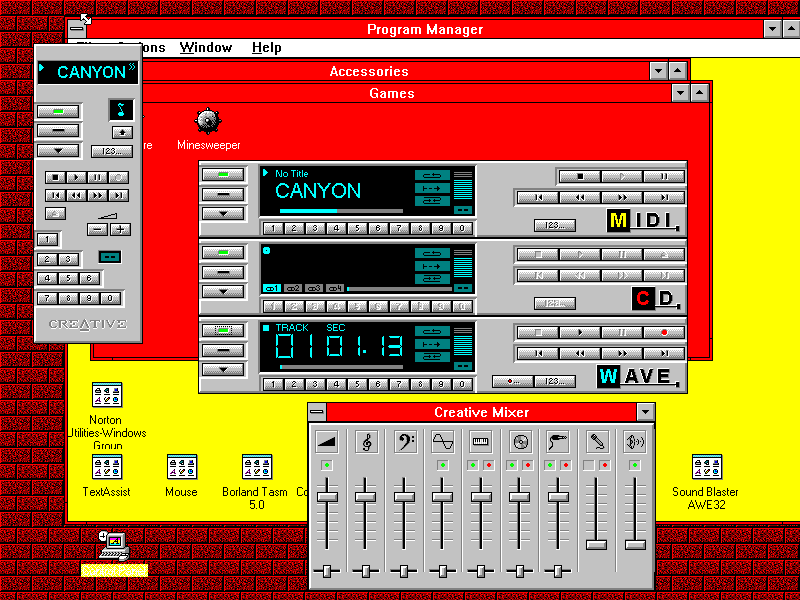The height and width of the screenshot is (600, 800).
Task: Open the down-arrow menu button on the MIDI player
Action: point(223,213)
